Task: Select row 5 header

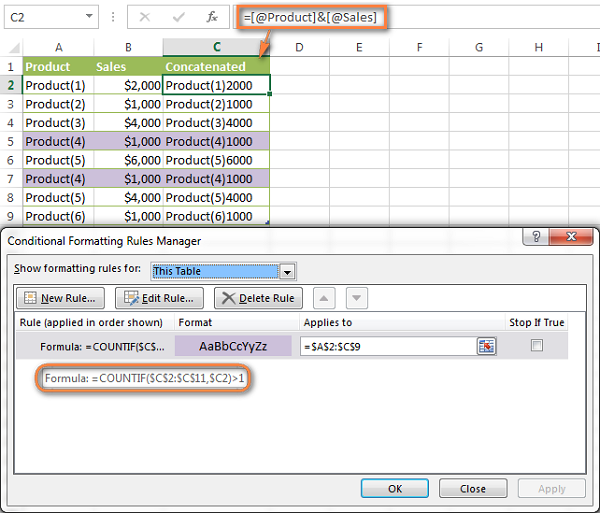Action: coord(11,142)
